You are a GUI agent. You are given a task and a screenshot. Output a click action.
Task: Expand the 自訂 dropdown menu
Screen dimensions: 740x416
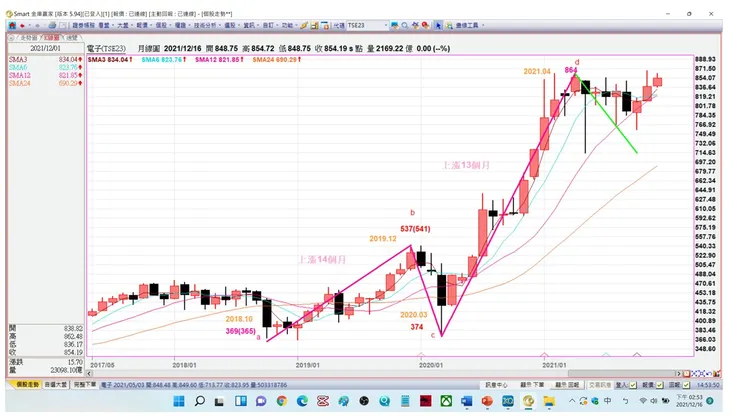(277, 25)
